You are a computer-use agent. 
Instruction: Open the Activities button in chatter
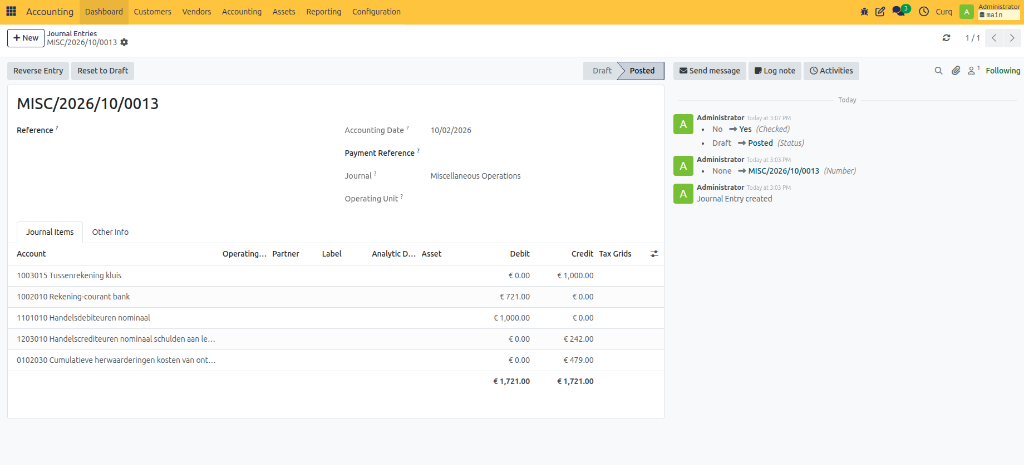[831, 71]
